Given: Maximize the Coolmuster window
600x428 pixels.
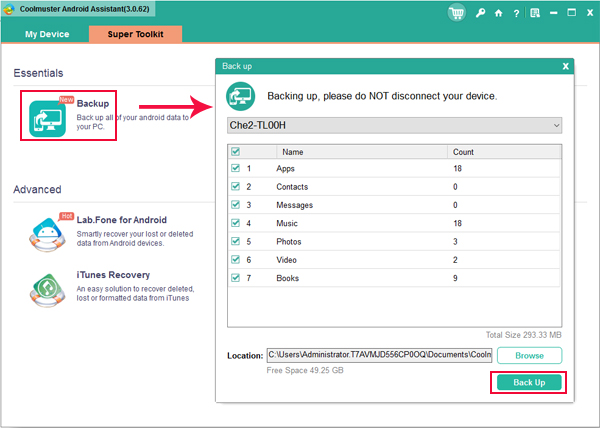Looking at the screenshot, I should [572, 13].
